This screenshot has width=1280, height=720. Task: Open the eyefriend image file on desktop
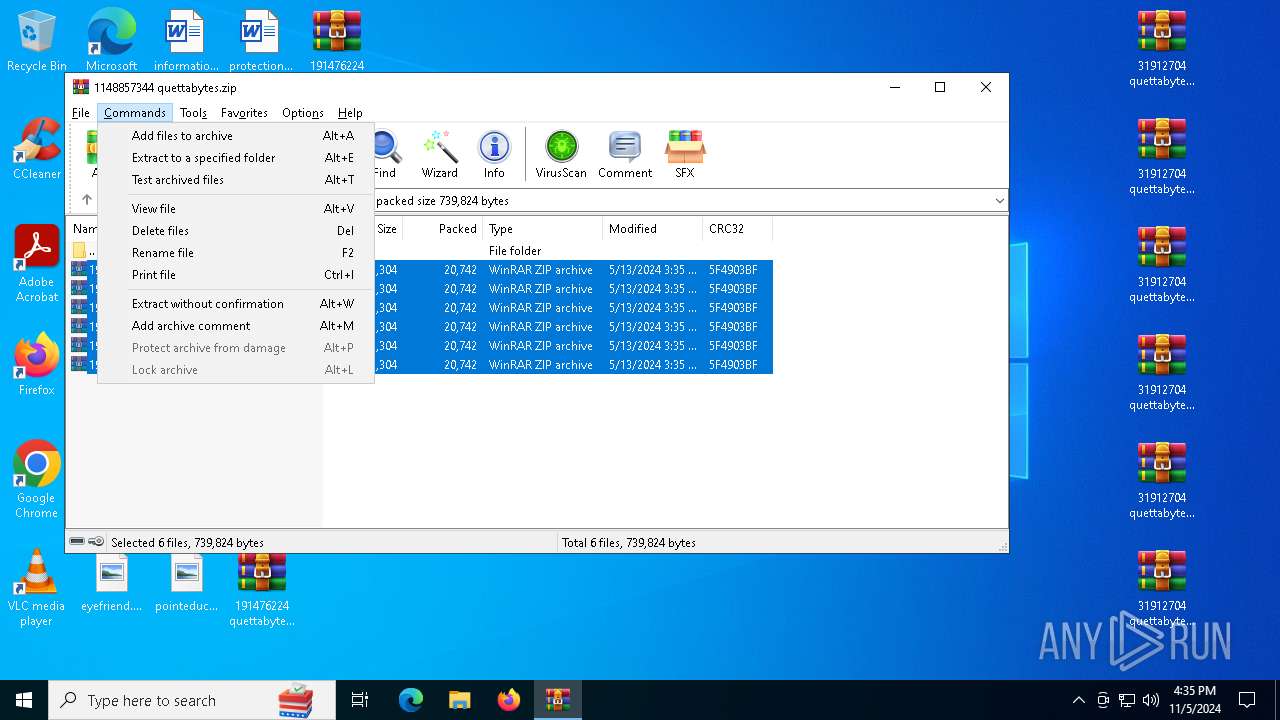[x=111, y=582]
